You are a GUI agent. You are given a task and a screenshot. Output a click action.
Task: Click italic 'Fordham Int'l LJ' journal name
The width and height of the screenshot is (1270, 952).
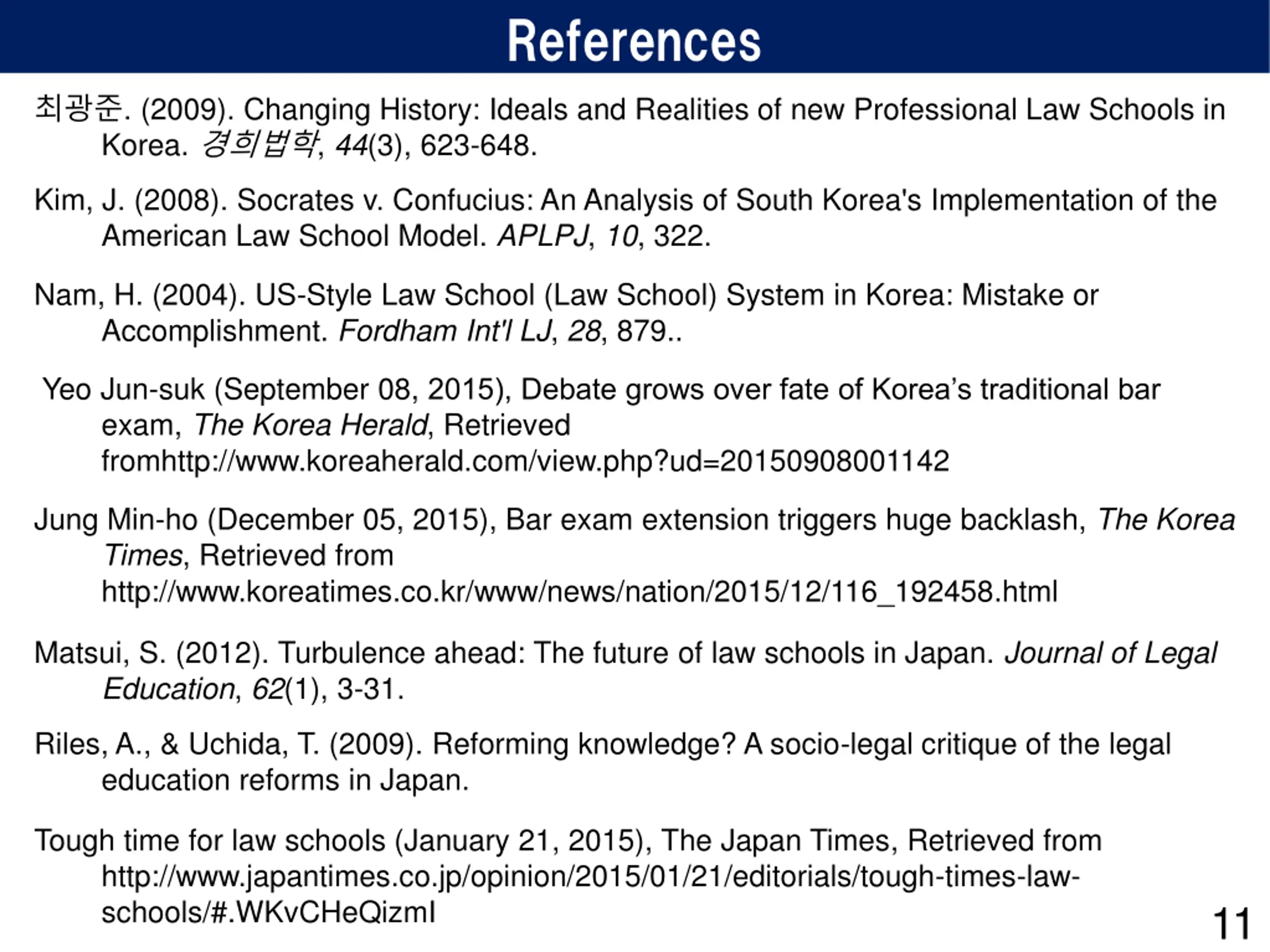click(x=445, y=331)
